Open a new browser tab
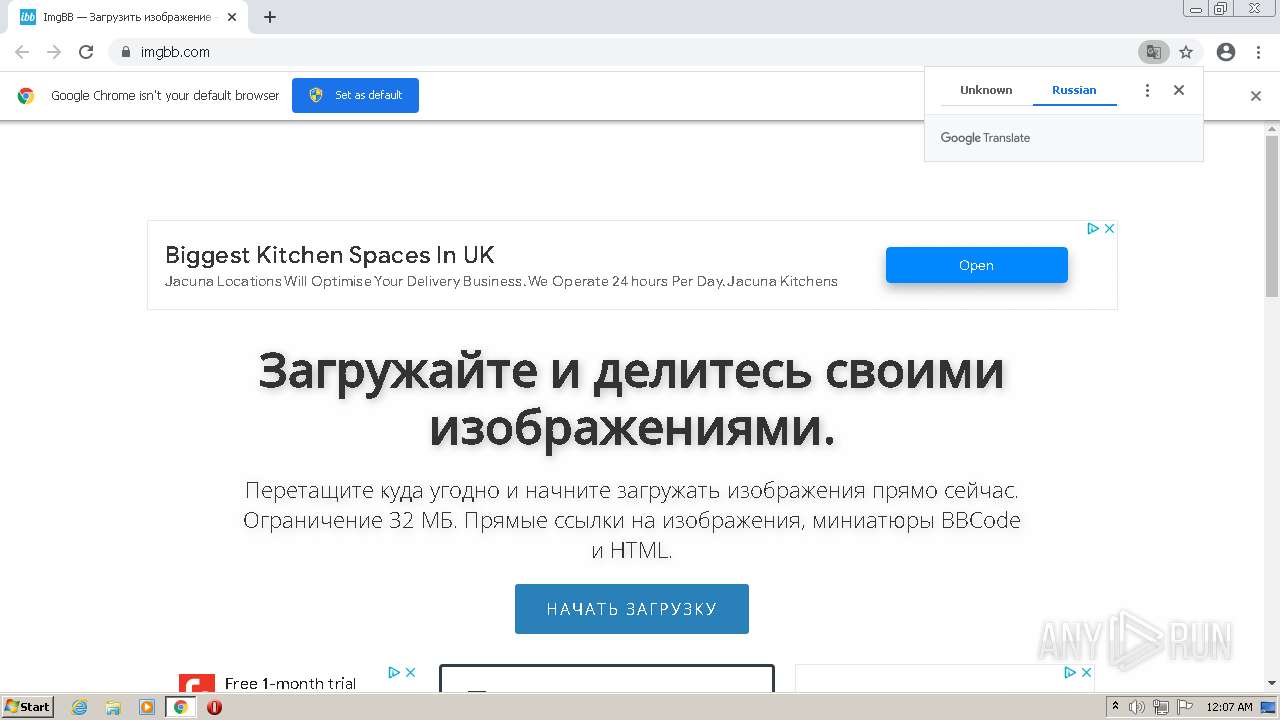1280x720 pixels. point(270,17)
